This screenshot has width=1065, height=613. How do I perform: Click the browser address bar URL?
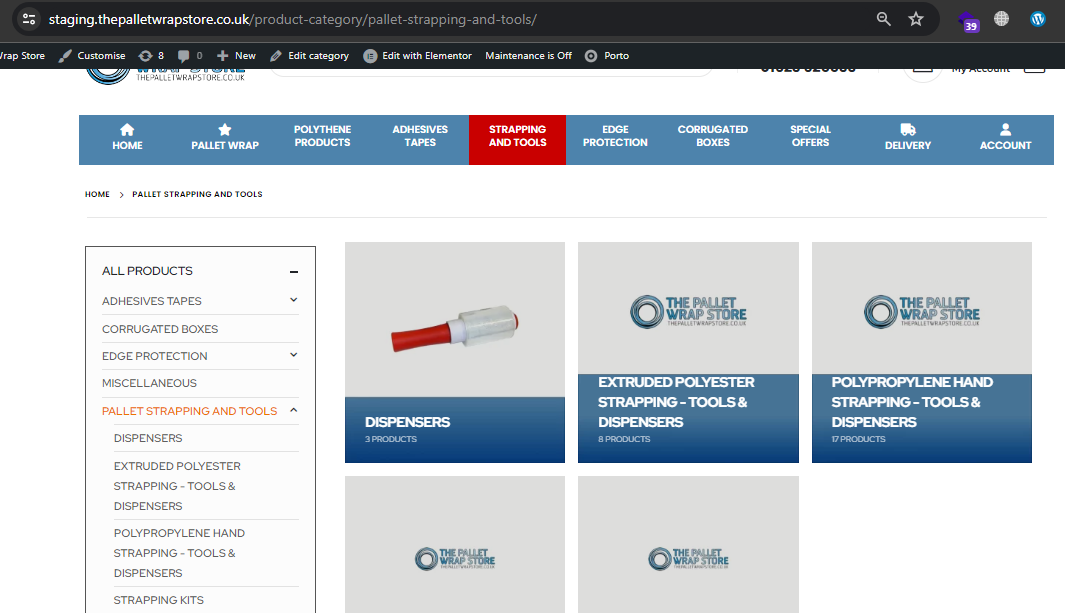click(x=292, y=19)
